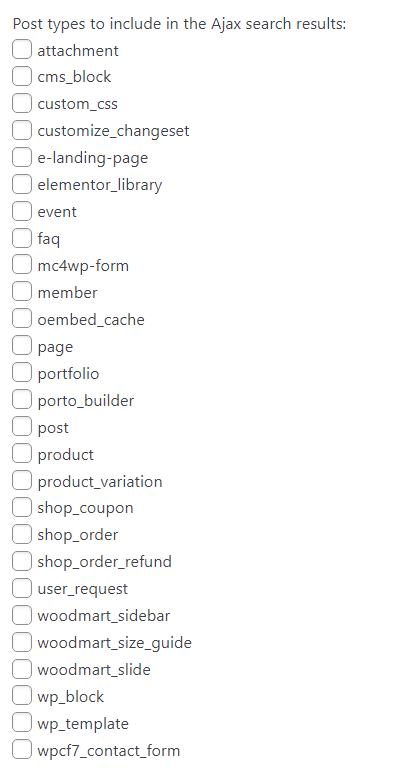Enable cms_block in search results

tap(22, 76)
